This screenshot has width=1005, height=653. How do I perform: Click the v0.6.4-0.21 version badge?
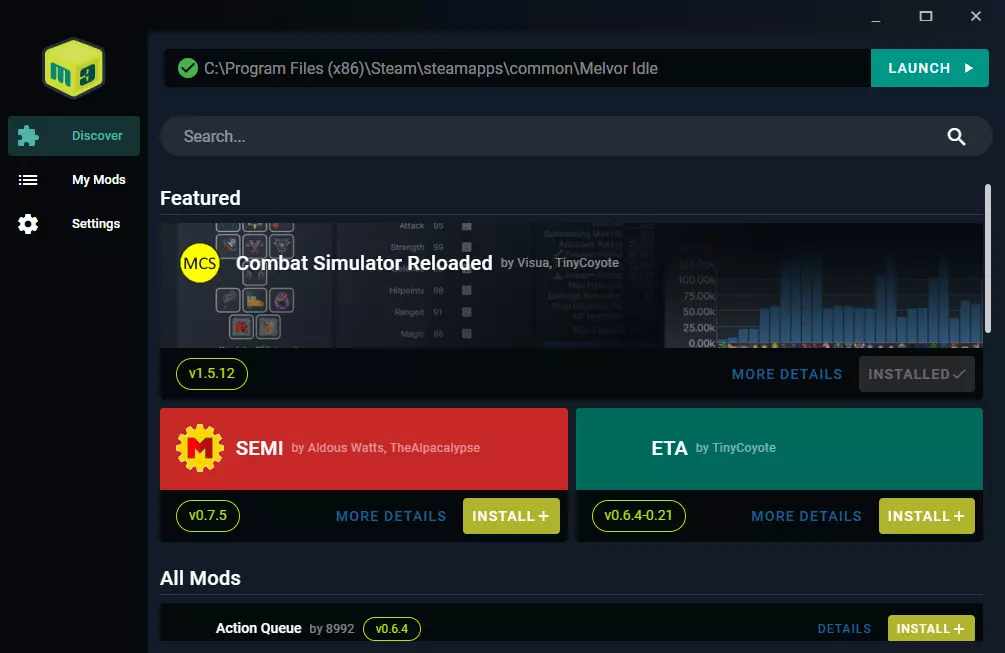click(638, 515)
